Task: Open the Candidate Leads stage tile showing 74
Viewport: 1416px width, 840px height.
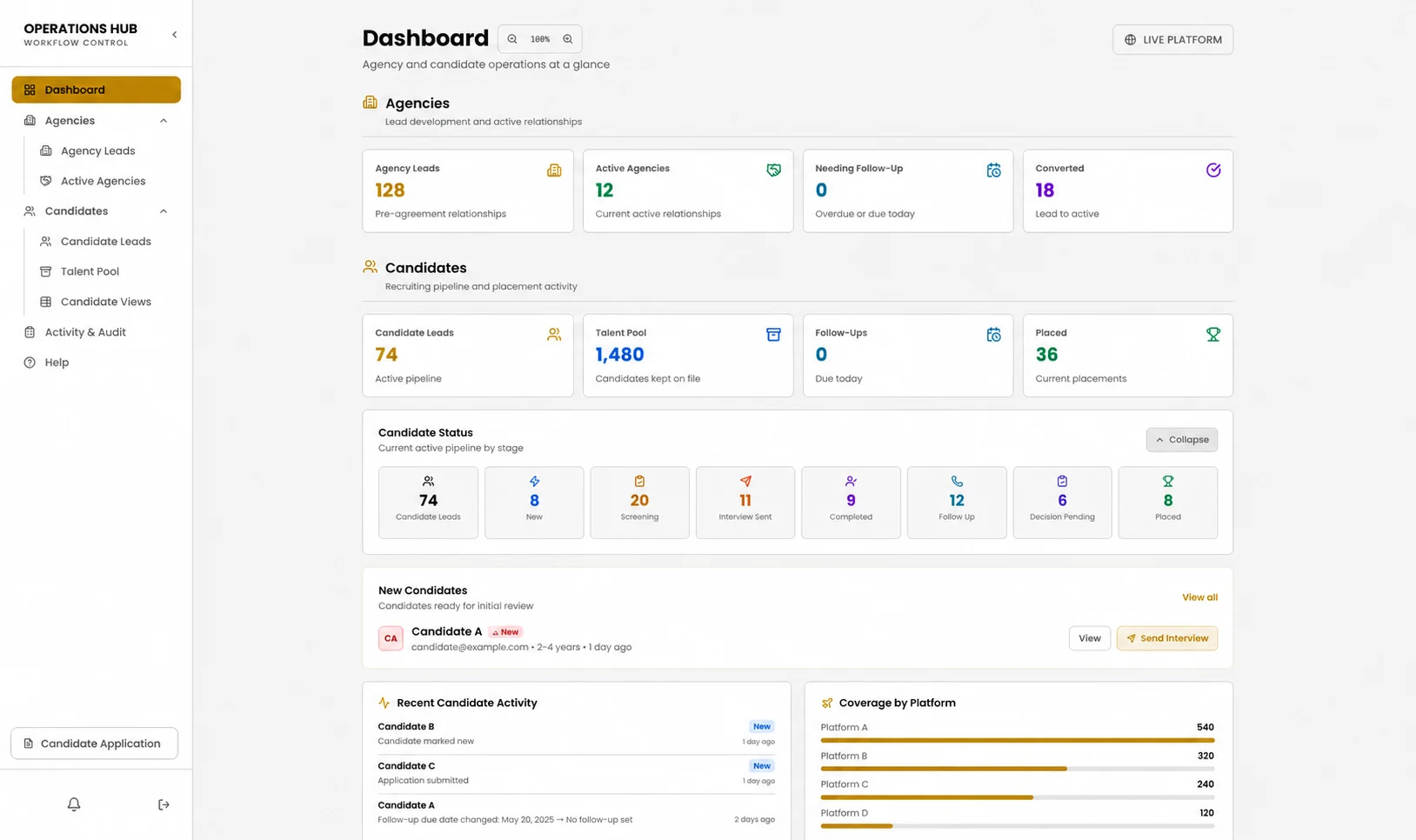Action: (428, 503)
